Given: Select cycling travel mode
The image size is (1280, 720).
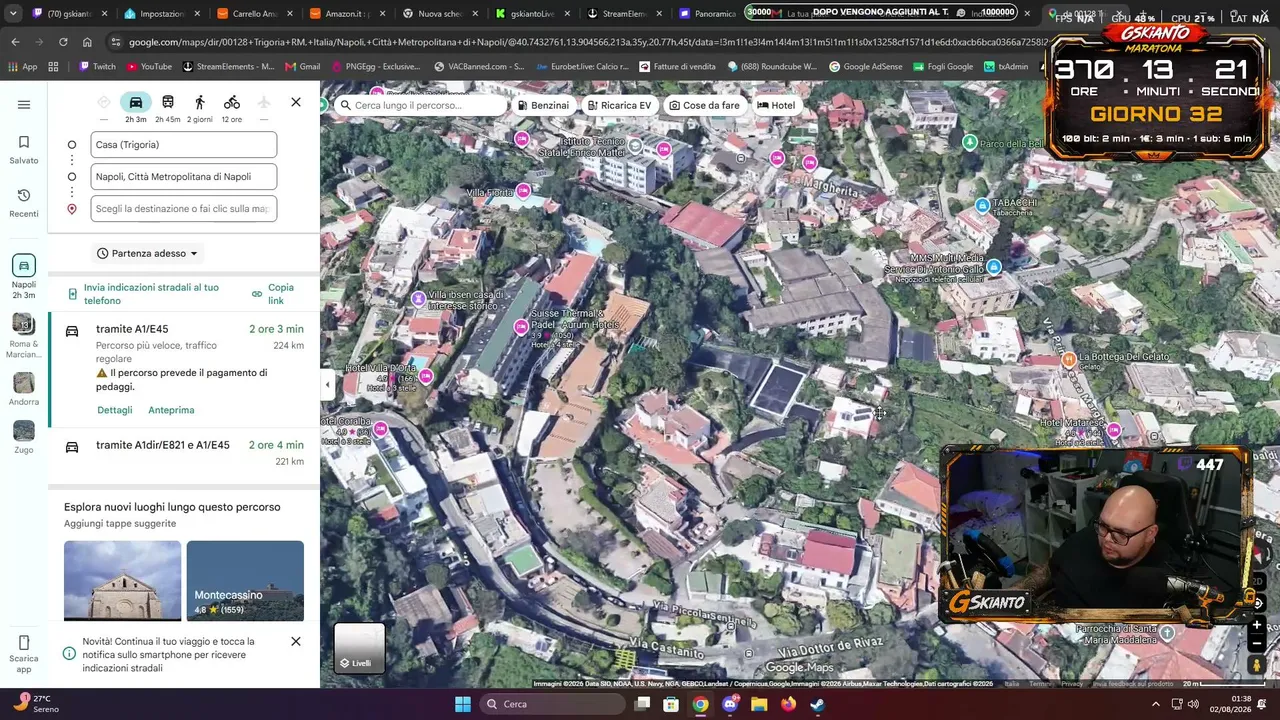Looking at the screenshot, I should tap(232, 102).
